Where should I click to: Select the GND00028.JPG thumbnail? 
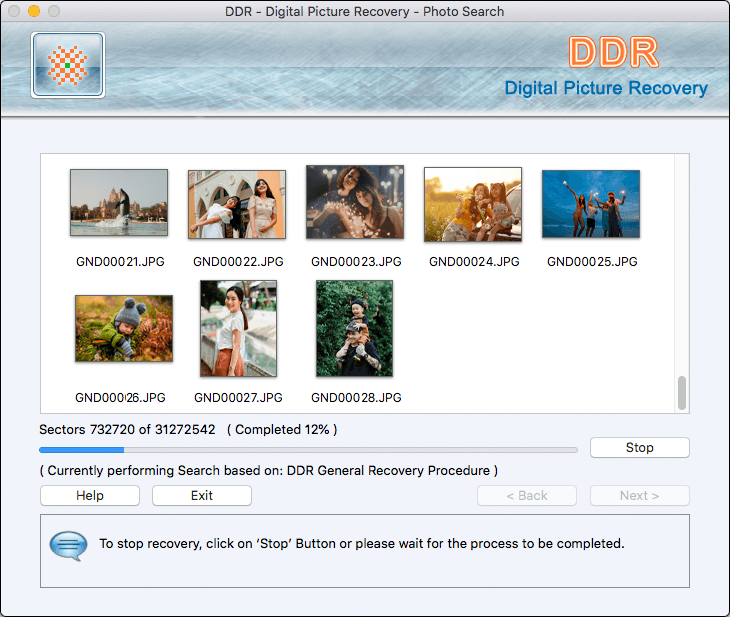click(x=354, y=328)
